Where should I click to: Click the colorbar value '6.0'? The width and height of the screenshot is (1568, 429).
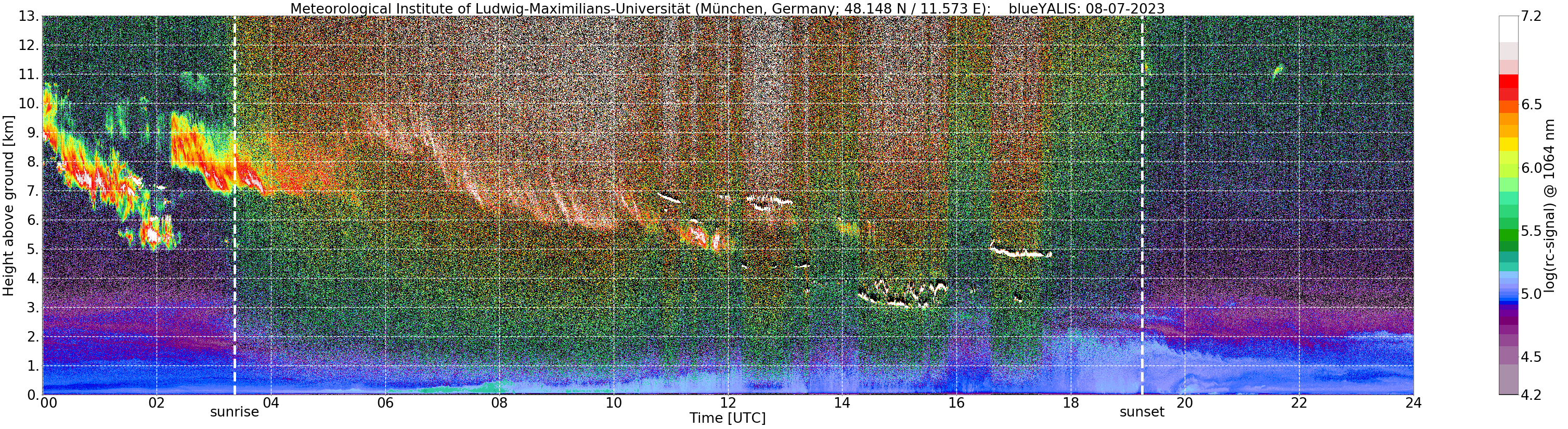1532,168
